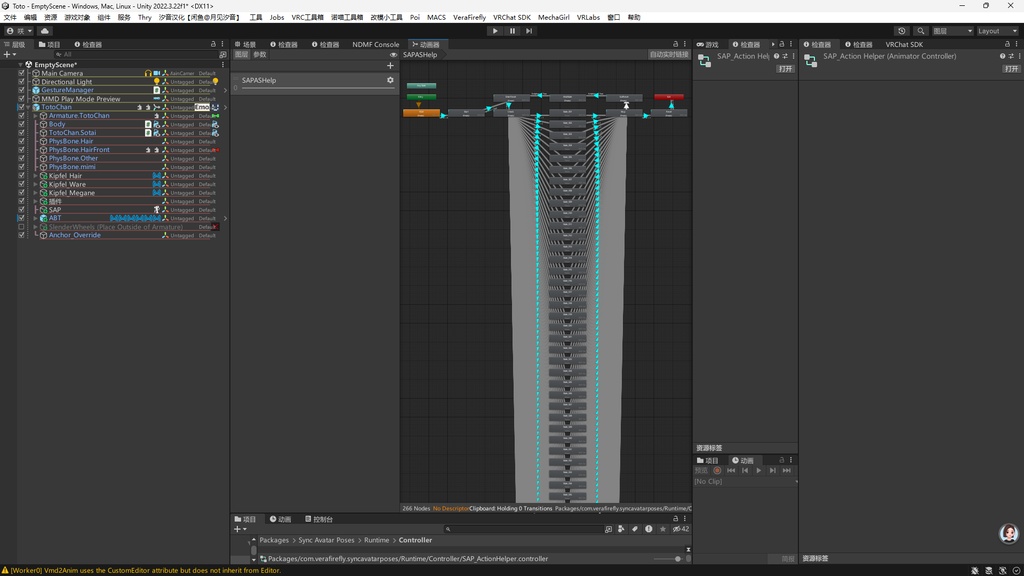Toggle GestureManager active checkbox
1024x576 pixels.
pyautogui.click(x=22, y=90)
